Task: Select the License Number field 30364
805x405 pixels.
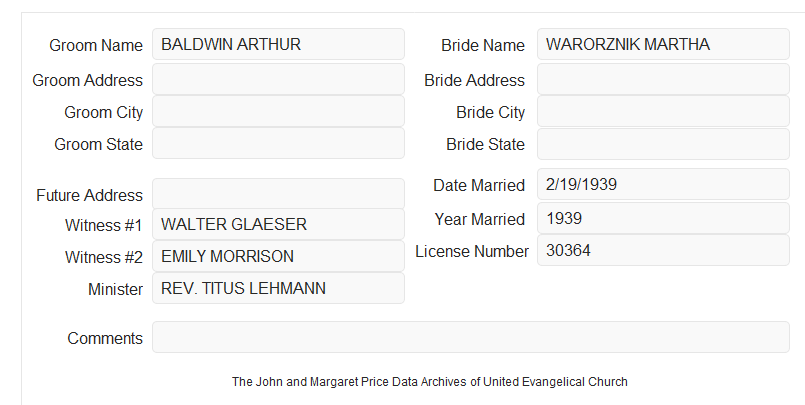Action: click(x=663, y=250)
